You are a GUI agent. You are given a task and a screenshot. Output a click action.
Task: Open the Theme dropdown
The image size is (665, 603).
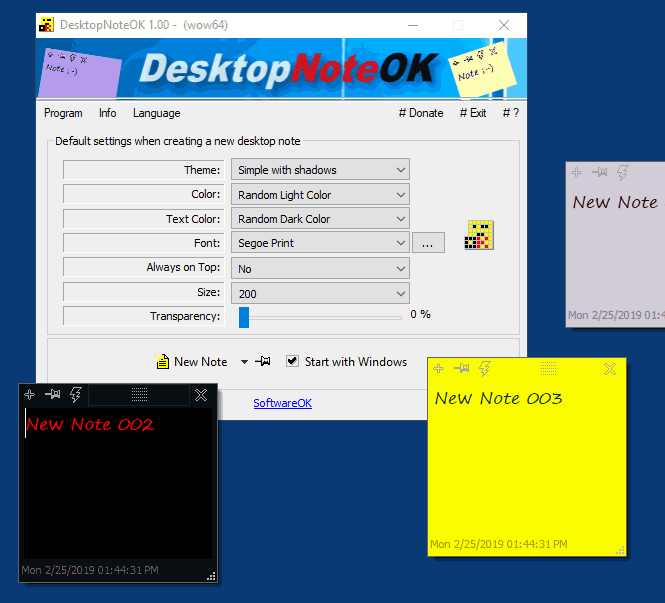coord(320,171)
